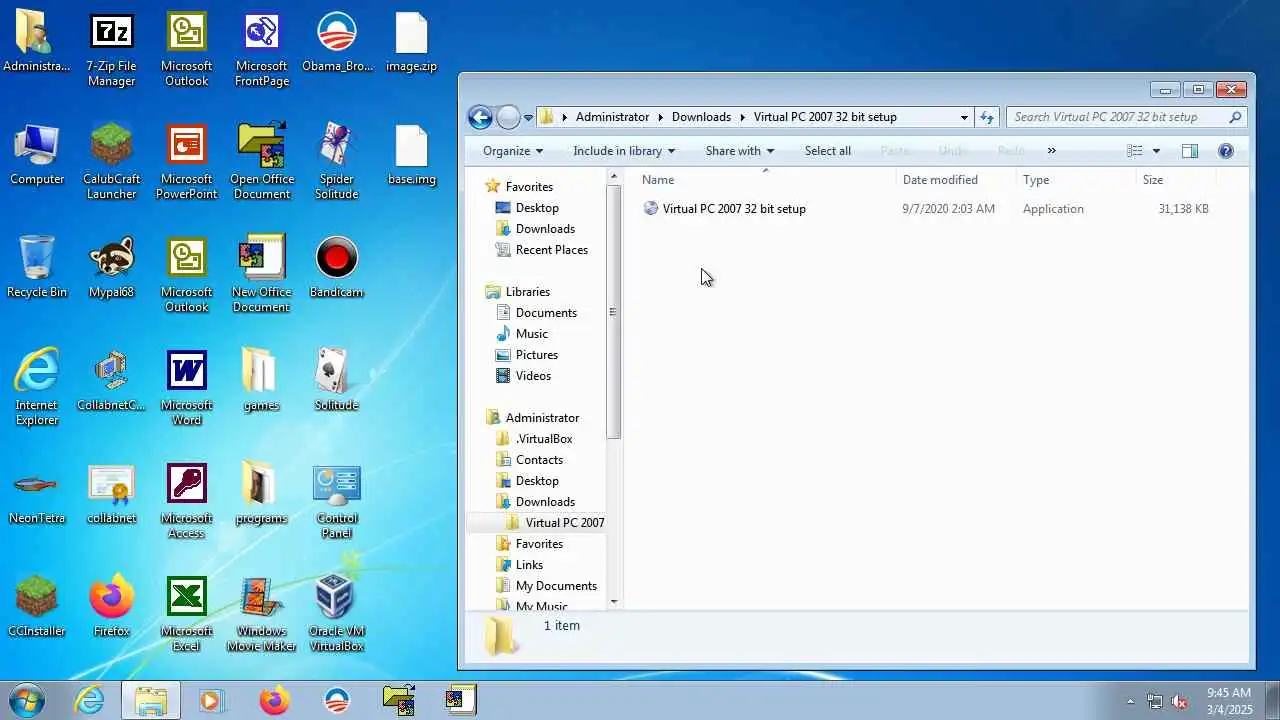Expand the Downloads breadcrumb arrow
Viewport: 1280px width, 720px height.
742,117
